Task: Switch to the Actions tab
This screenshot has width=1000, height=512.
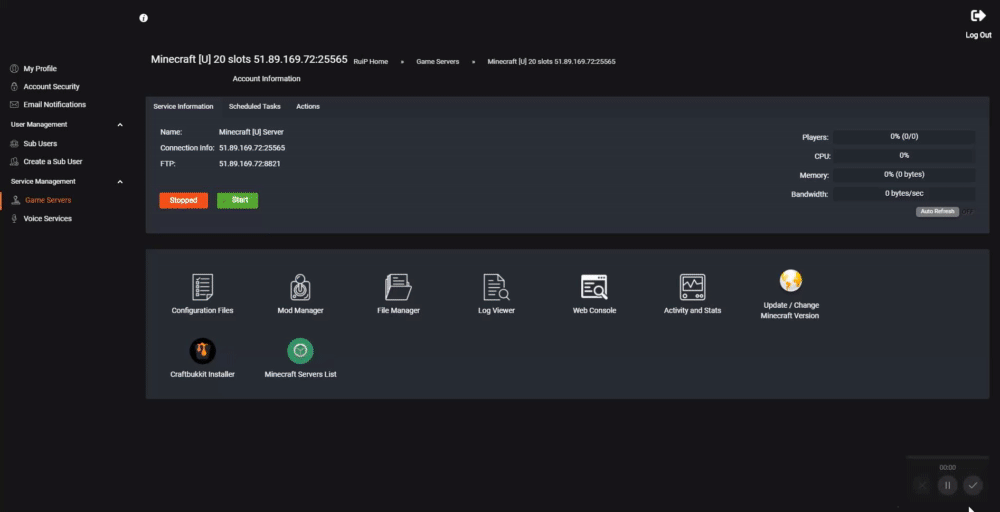Action: click(x=307, y=106)
